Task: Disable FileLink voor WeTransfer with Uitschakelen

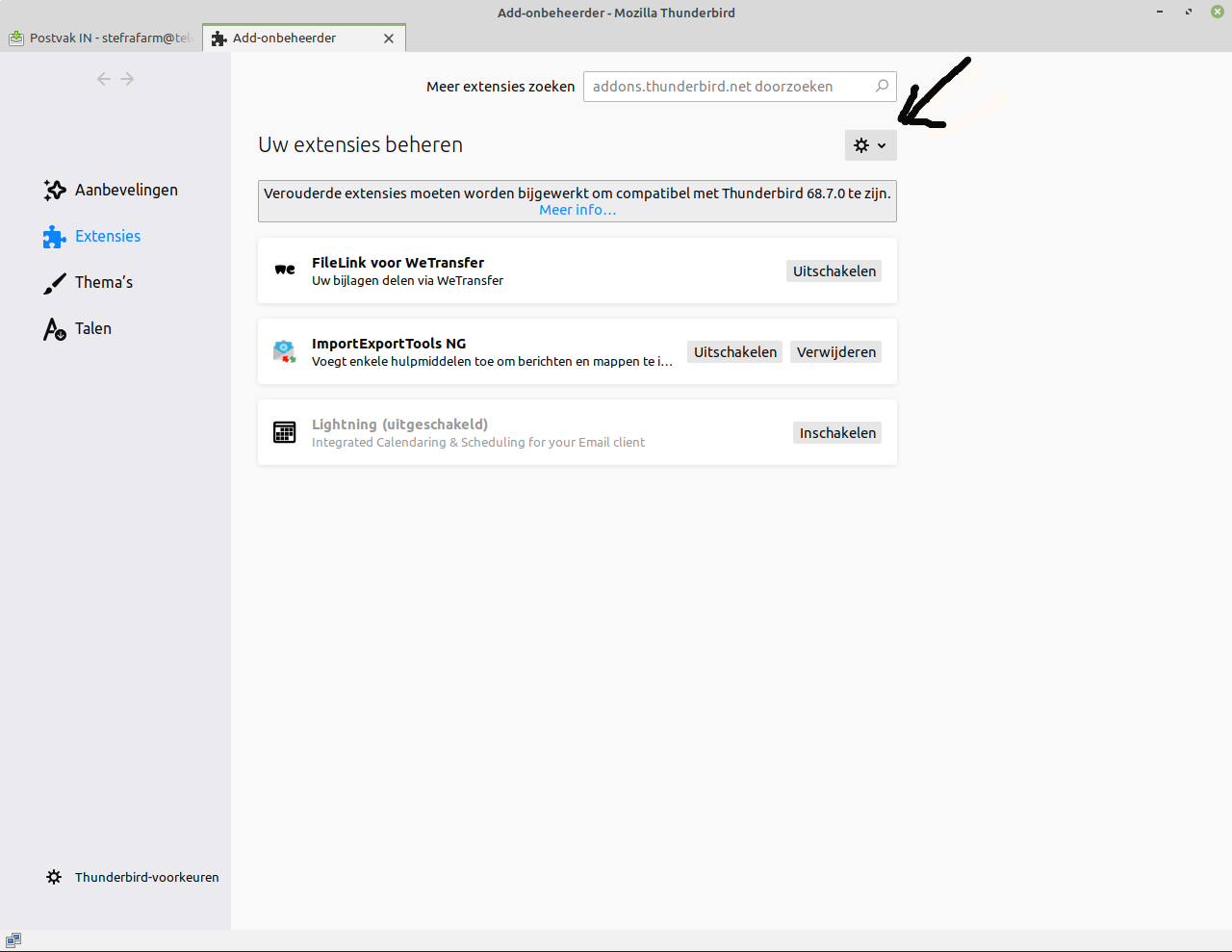Action: (834, 271)
